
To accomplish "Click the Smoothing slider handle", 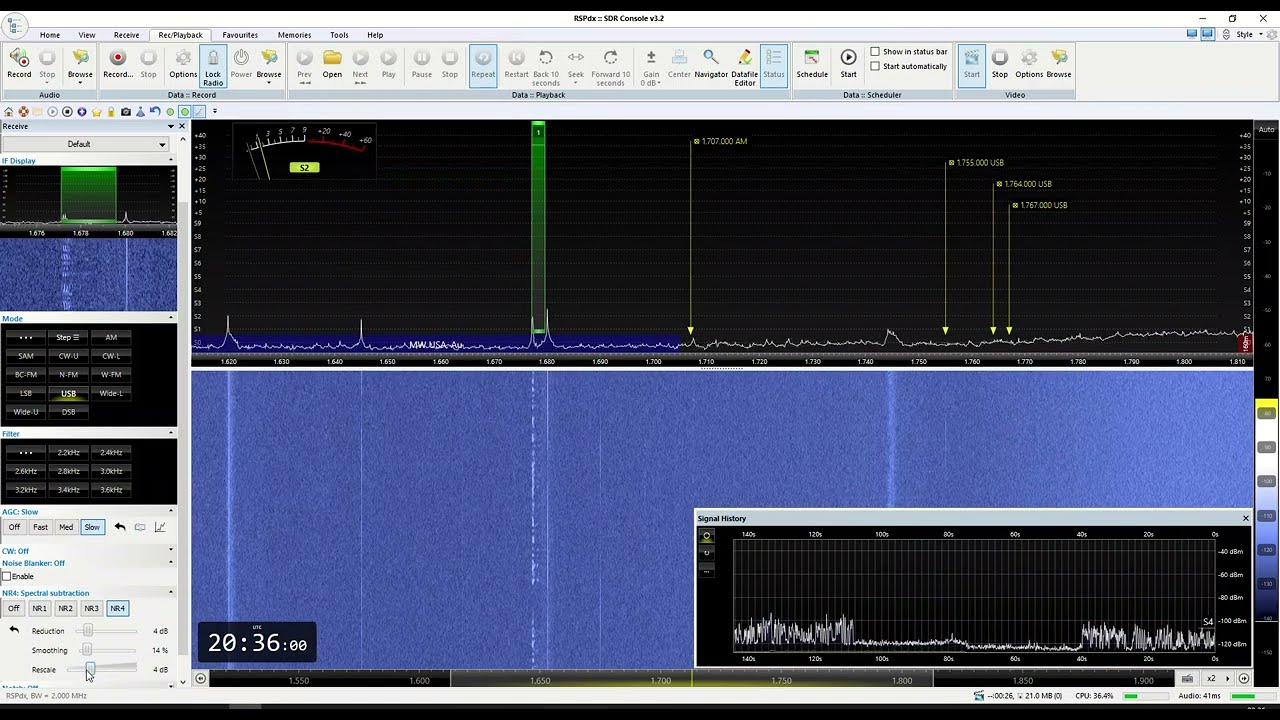I will click(x=86, y=650).
